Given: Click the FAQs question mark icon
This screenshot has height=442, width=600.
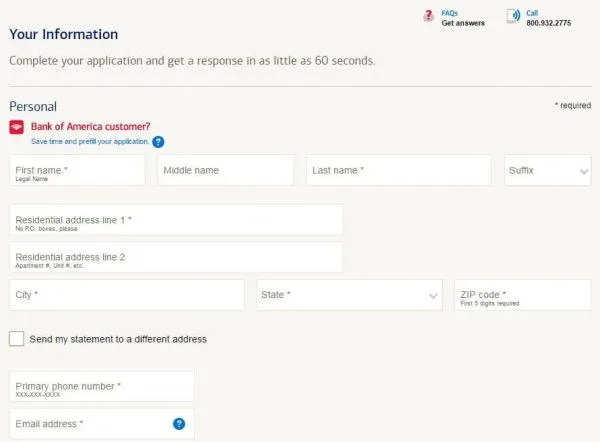Looking at the screenshot, I should pos(429,16).
